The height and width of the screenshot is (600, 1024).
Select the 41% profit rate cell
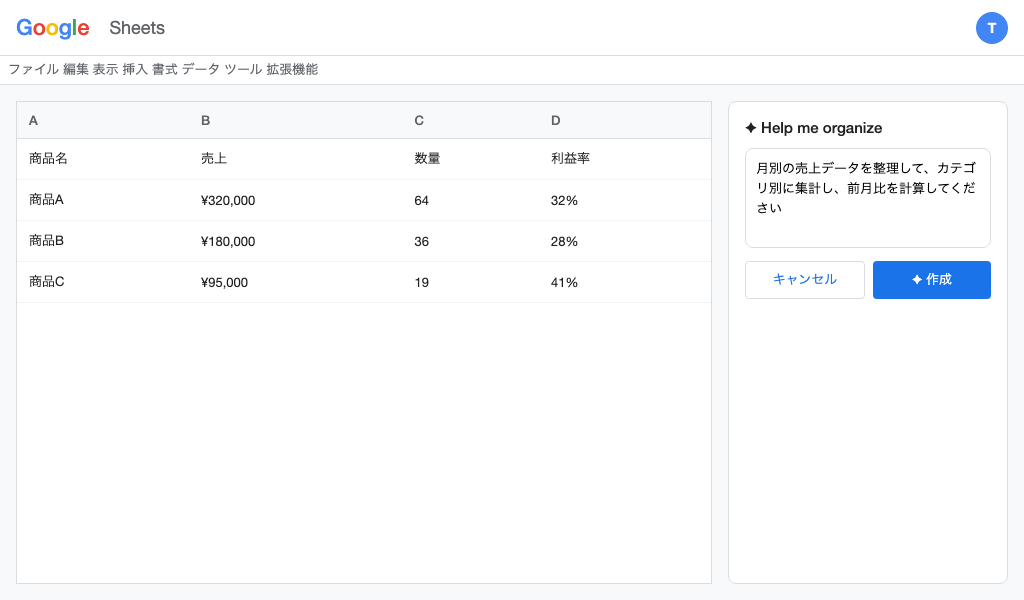tap(564, 282)
